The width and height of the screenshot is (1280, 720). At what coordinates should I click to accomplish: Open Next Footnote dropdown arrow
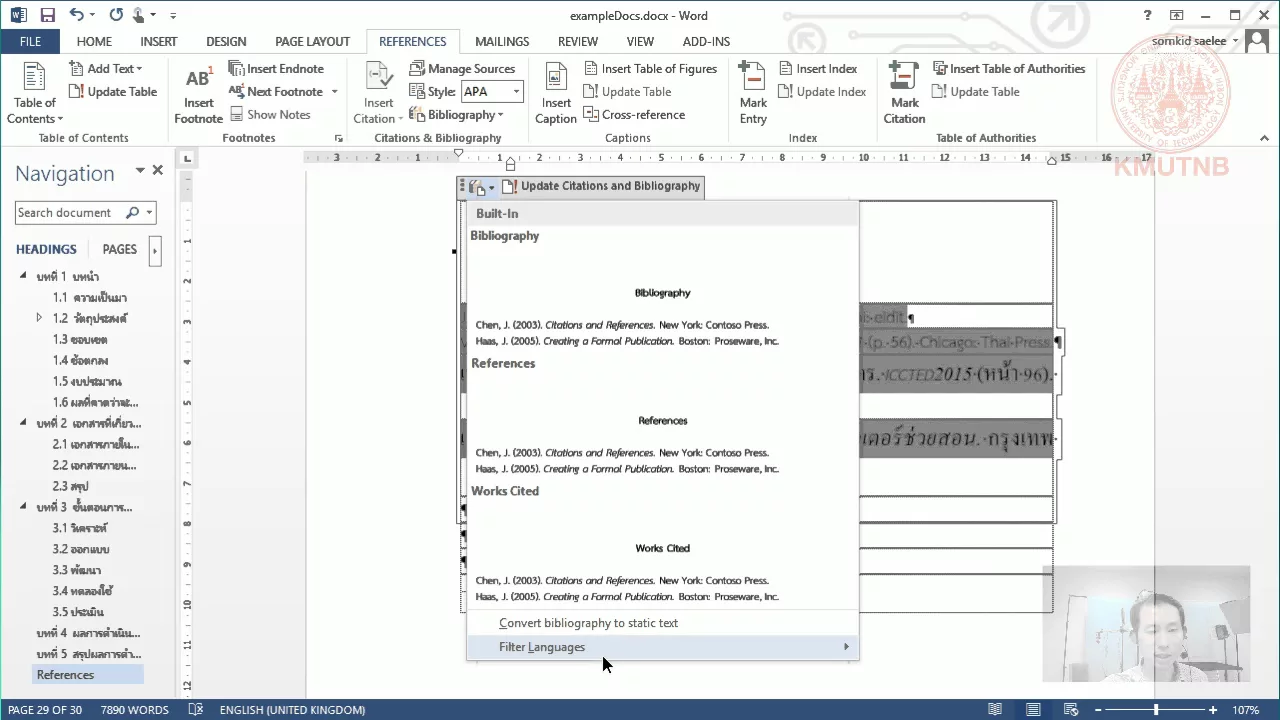[334, 92]
